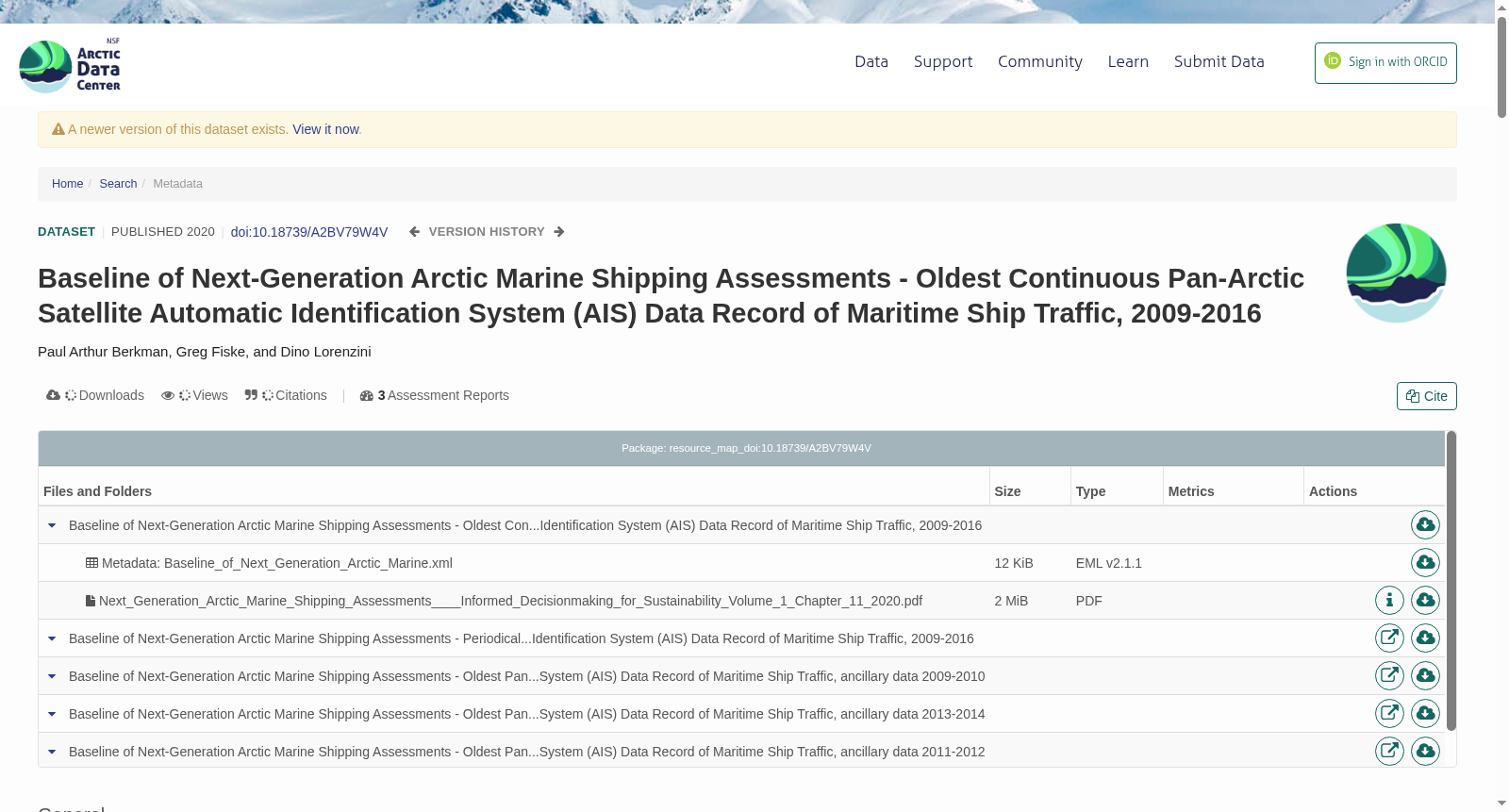Go to Search breadcrumb

point(118,184)
